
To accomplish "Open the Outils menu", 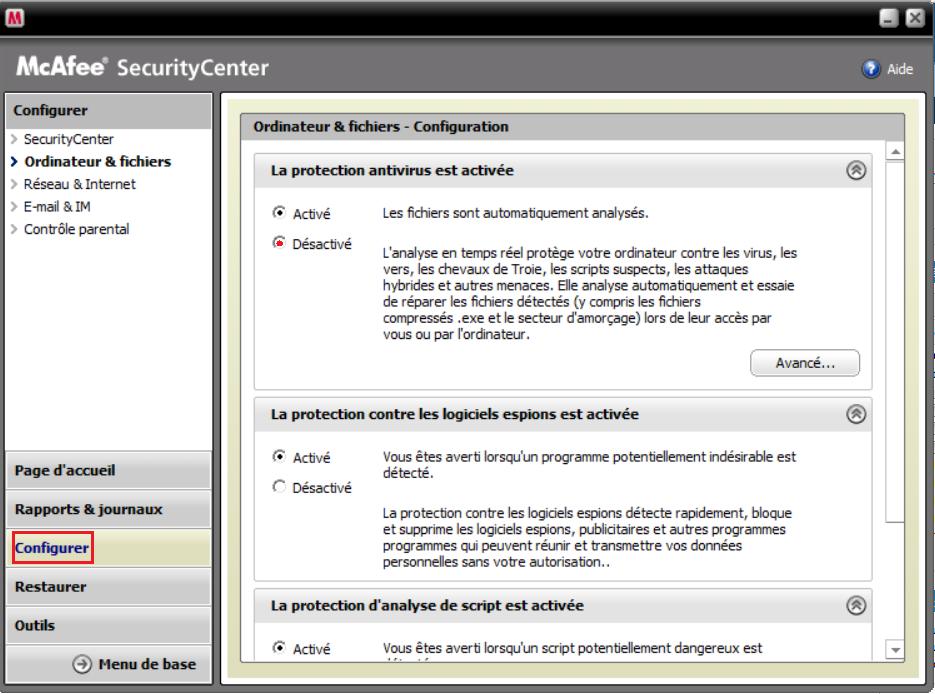I will click(x=109, y=625).
